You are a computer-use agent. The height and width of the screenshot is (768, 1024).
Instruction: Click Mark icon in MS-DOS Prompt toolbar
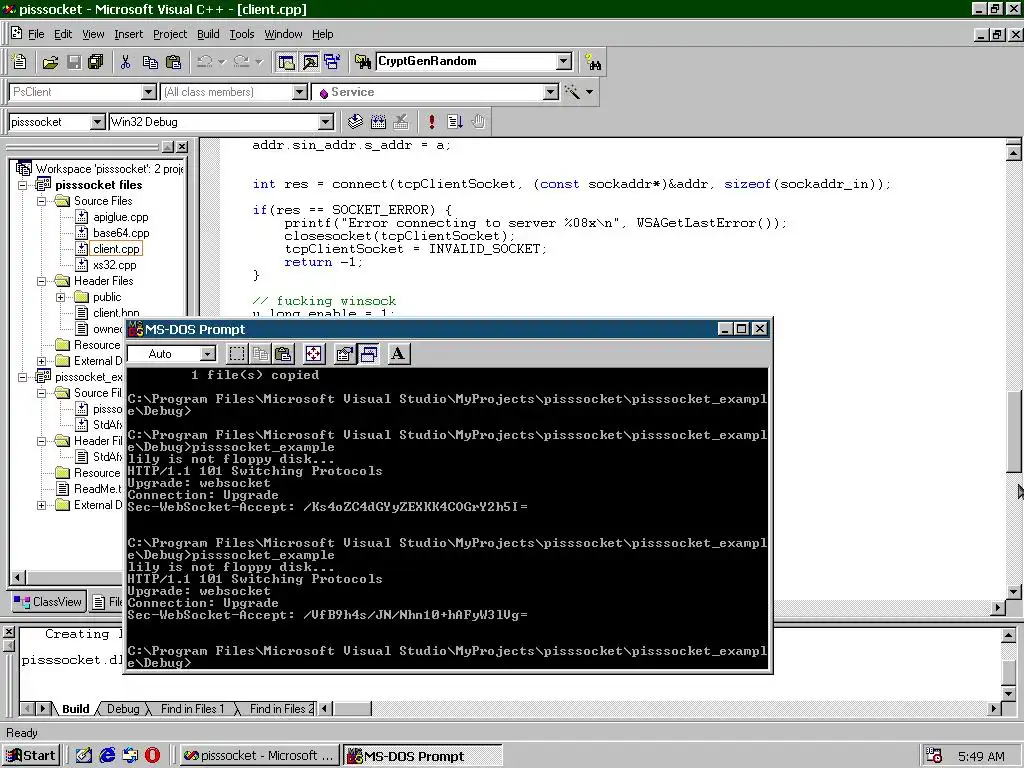237,354
